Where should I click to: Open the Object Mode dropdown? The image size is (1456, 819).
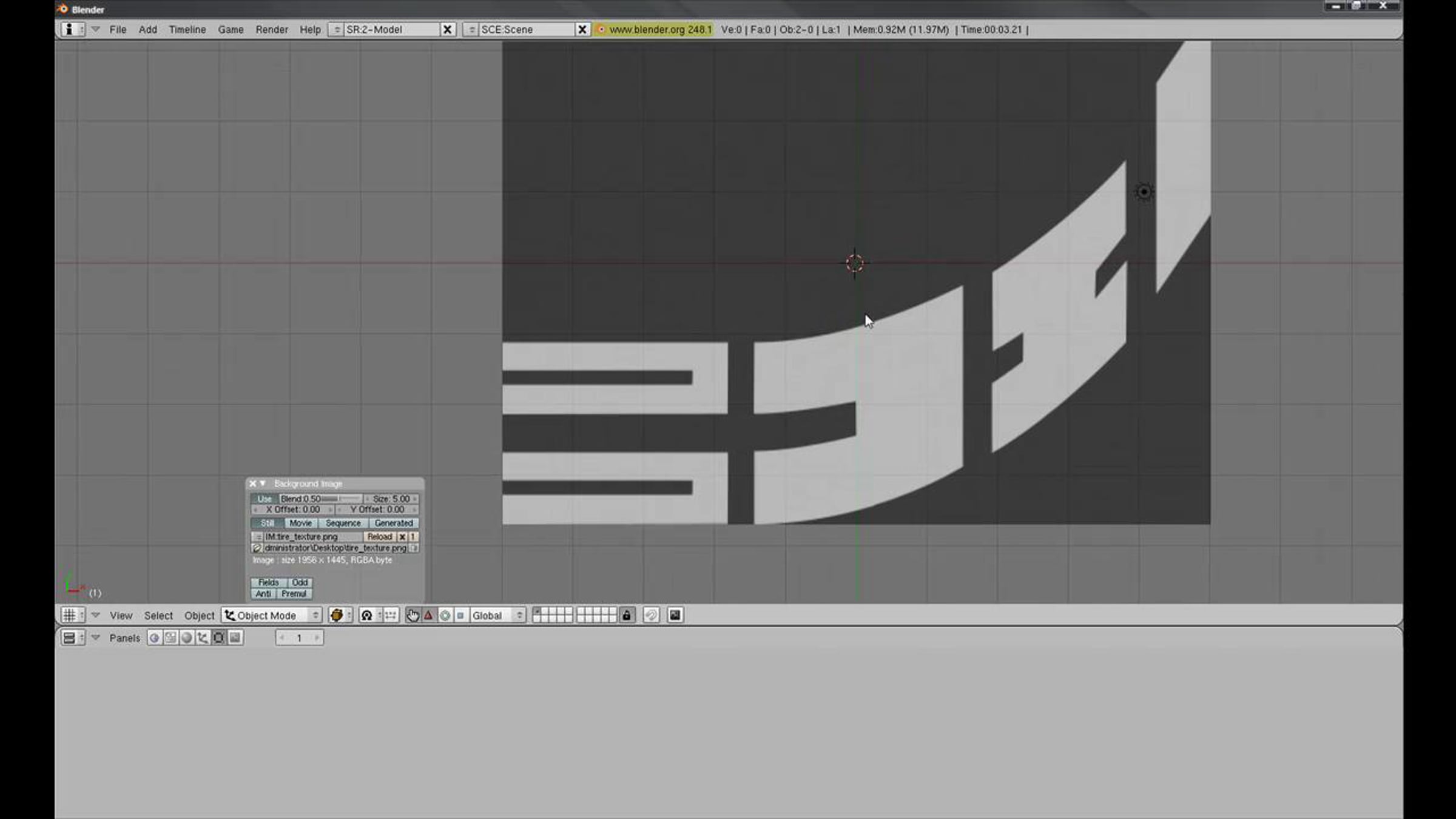(x=271, y=615)
